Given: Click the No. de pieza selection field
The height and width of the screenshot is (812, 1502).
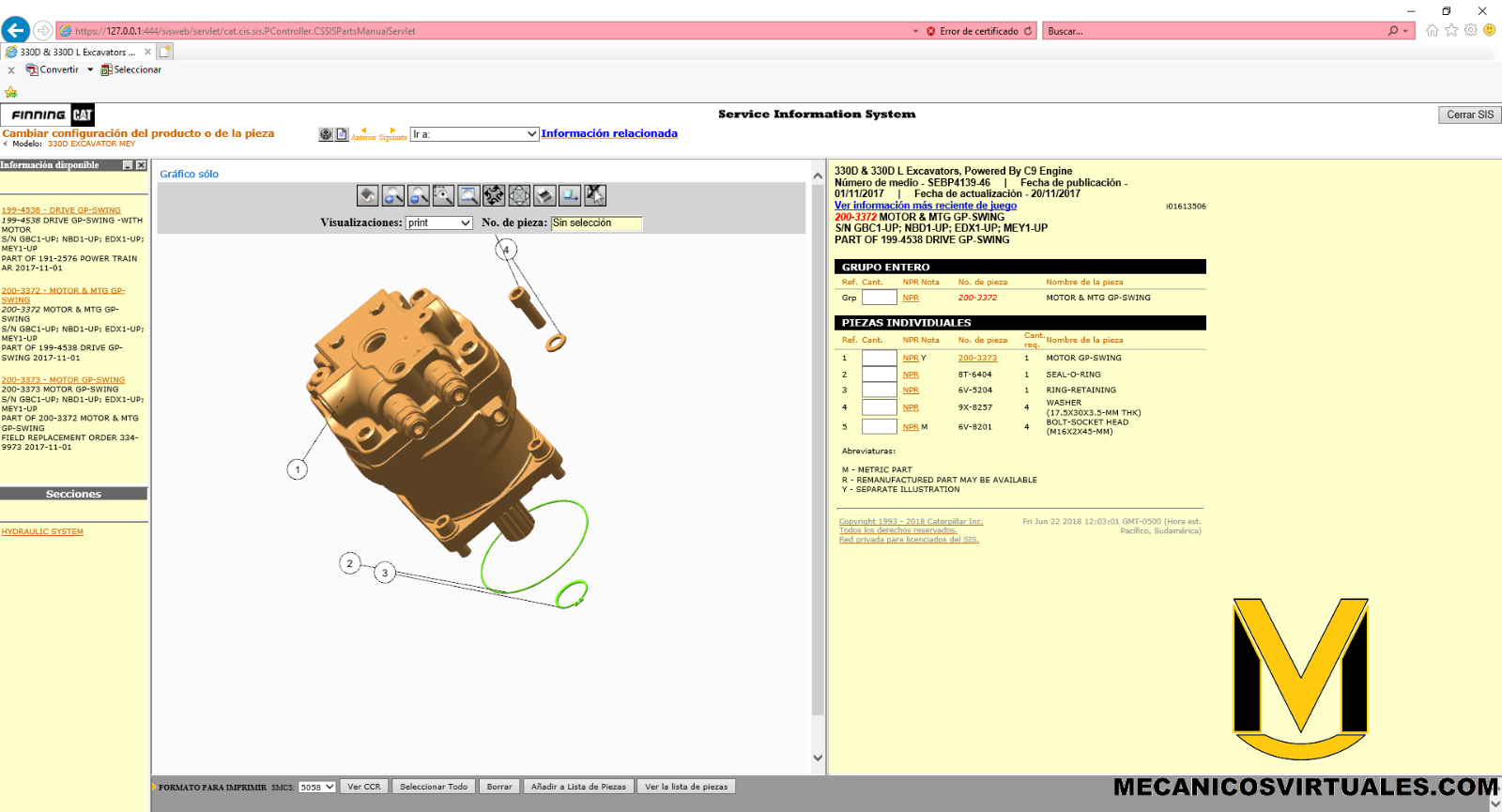Looking at the screenshot, I should [x=596, y=223].
